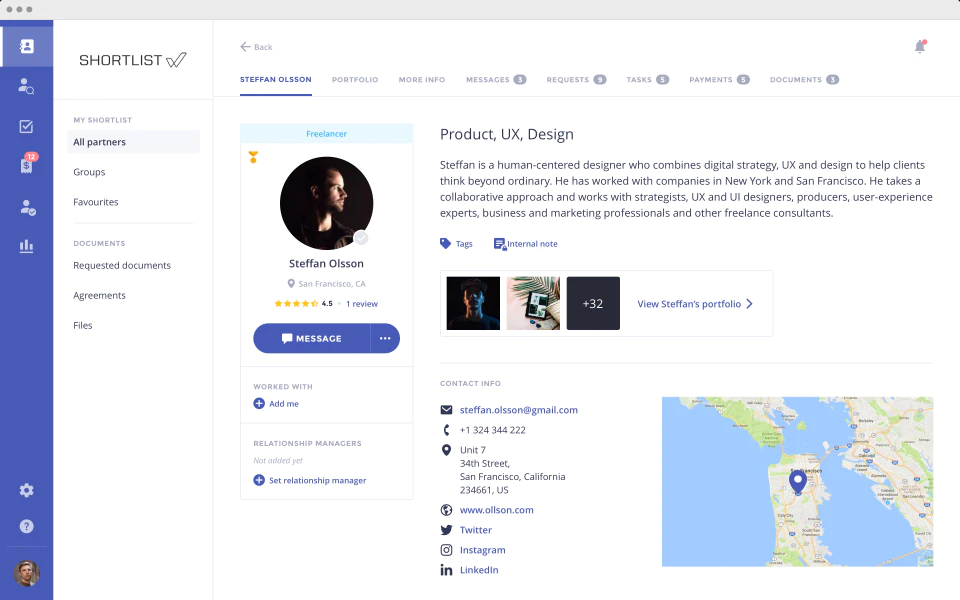Open the settings gear in sidebar
Viewport: 960px width, 600px height.
tap(26, 490)
